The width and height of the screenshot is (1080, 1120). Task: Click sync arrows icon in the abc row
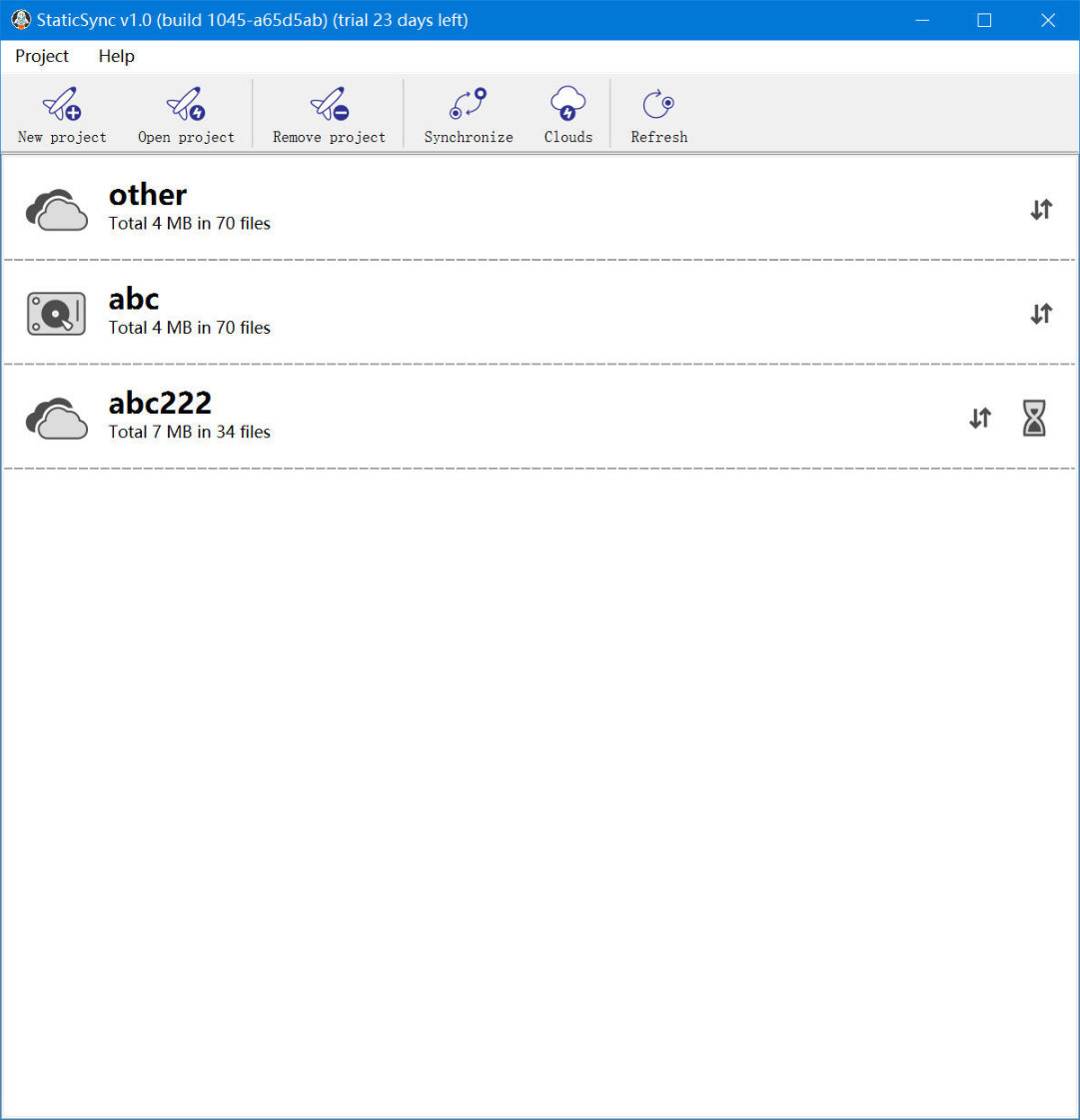(x=1041, y=314)
